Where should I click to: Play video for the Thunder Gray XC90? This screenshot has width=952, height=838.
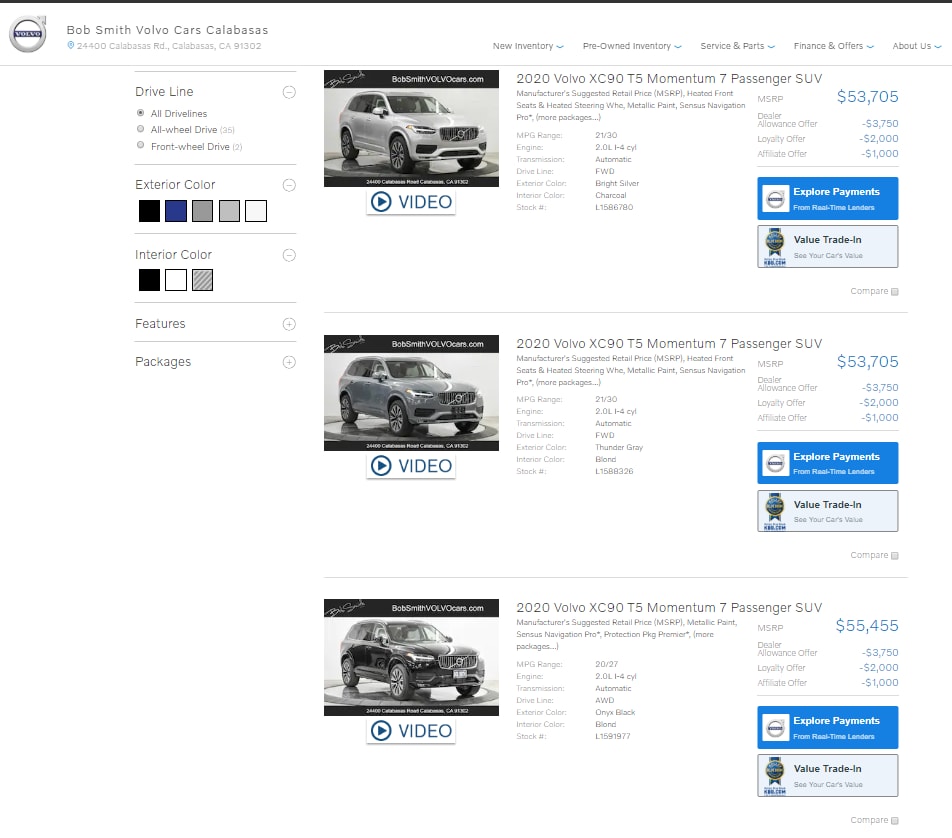[x=411, y=466]
